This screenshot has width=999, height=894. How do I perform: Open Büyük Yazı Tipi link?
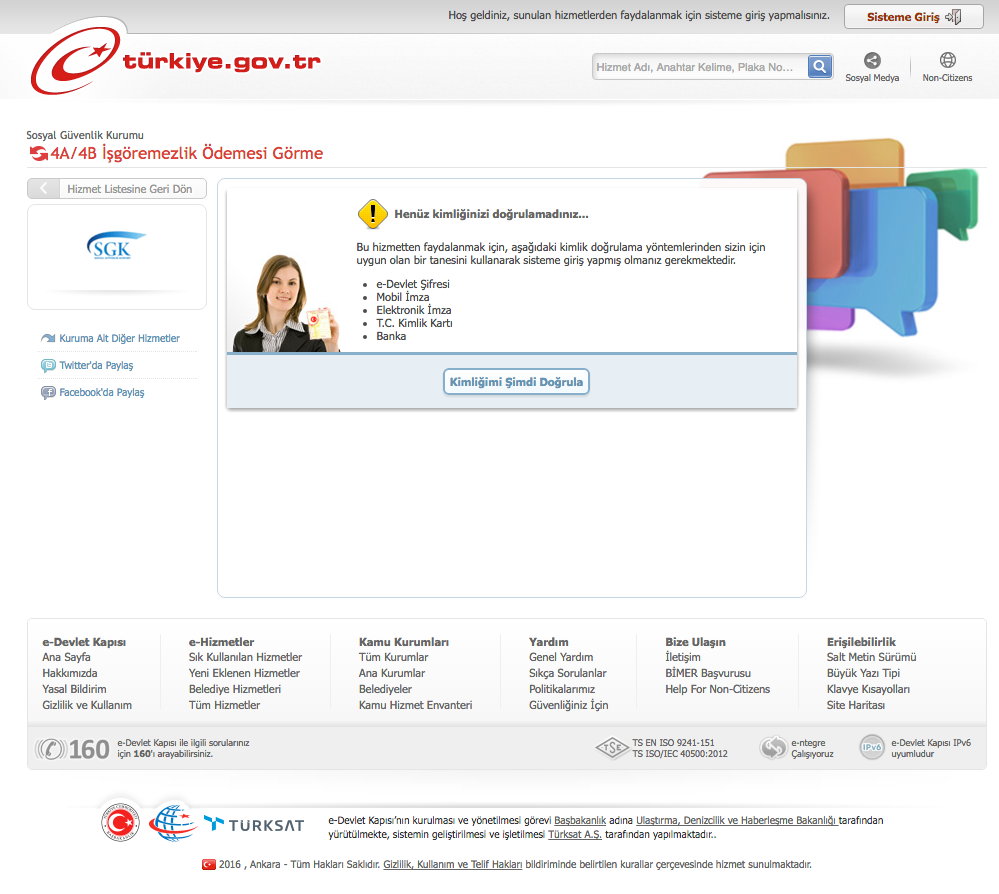pos(863,673)
